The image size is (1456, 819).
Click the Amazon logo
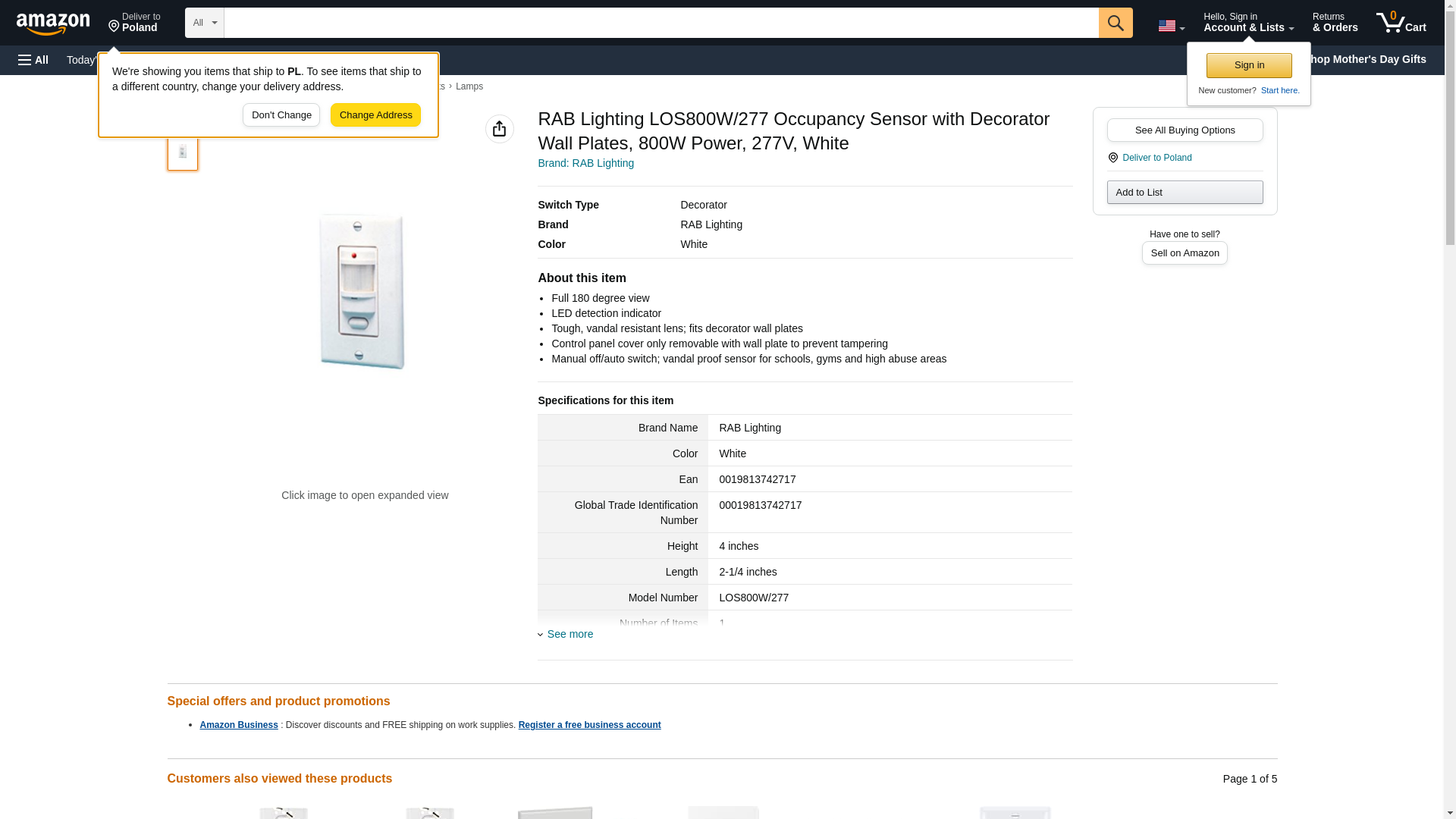(53, 24)
